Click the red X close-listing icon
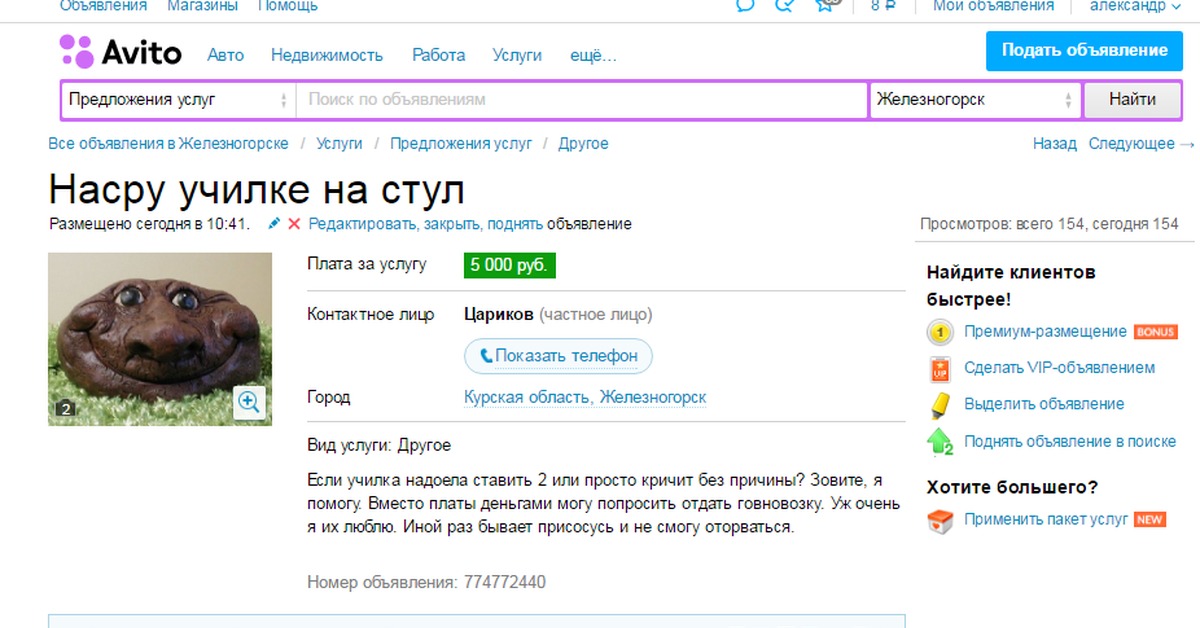The image size is (1200, 628). (294, 224)
